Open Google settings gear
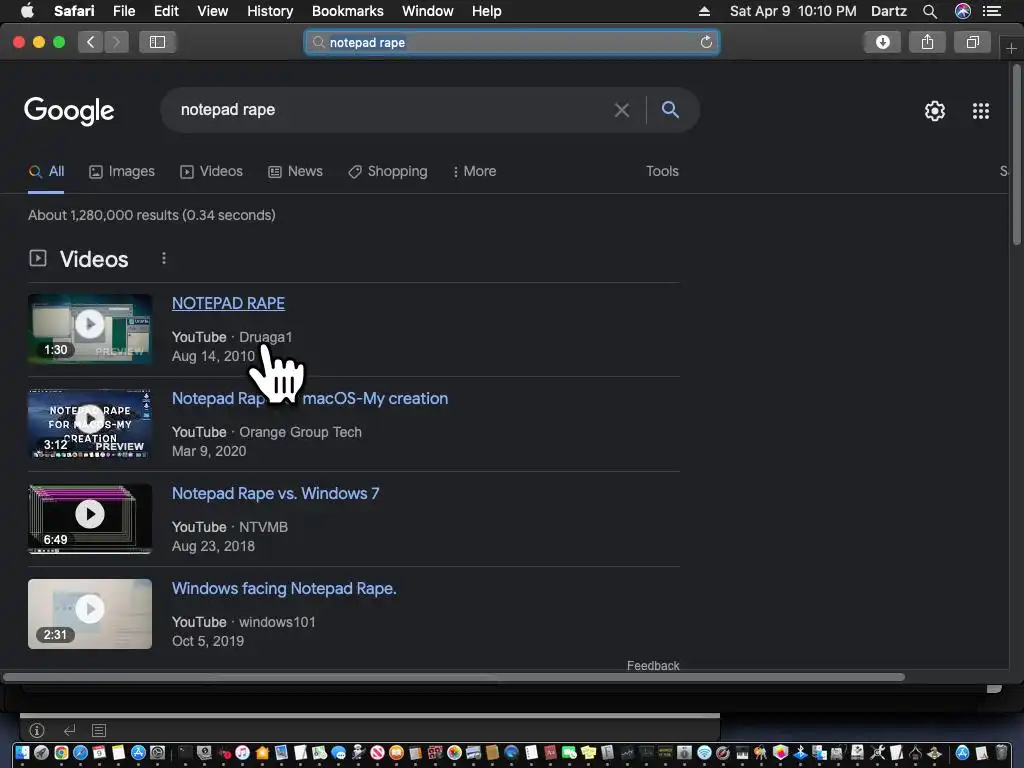Screen dimensions: 1024x768 click(935, 111)
